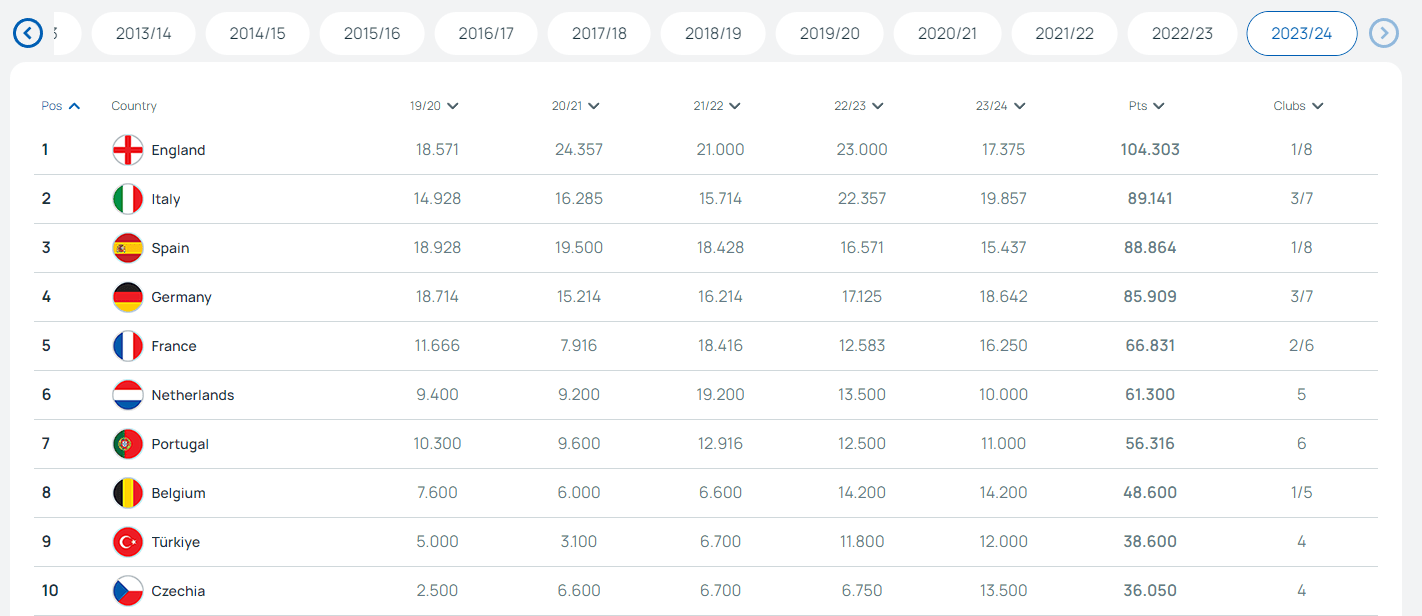Viewport: 1422px width, 616px height.
Task: Sort by the 19/20 column
Action: tap(434, 106)
